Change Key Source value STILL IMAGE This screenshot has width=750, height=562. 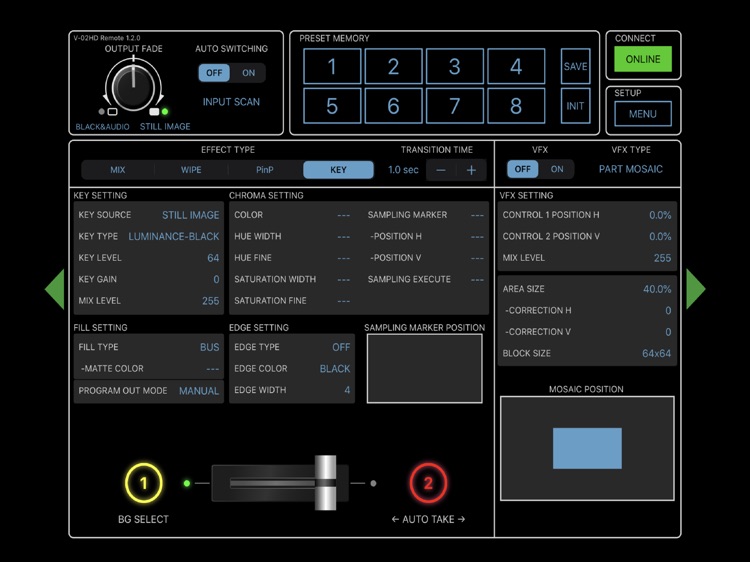[x=190, y=215]
